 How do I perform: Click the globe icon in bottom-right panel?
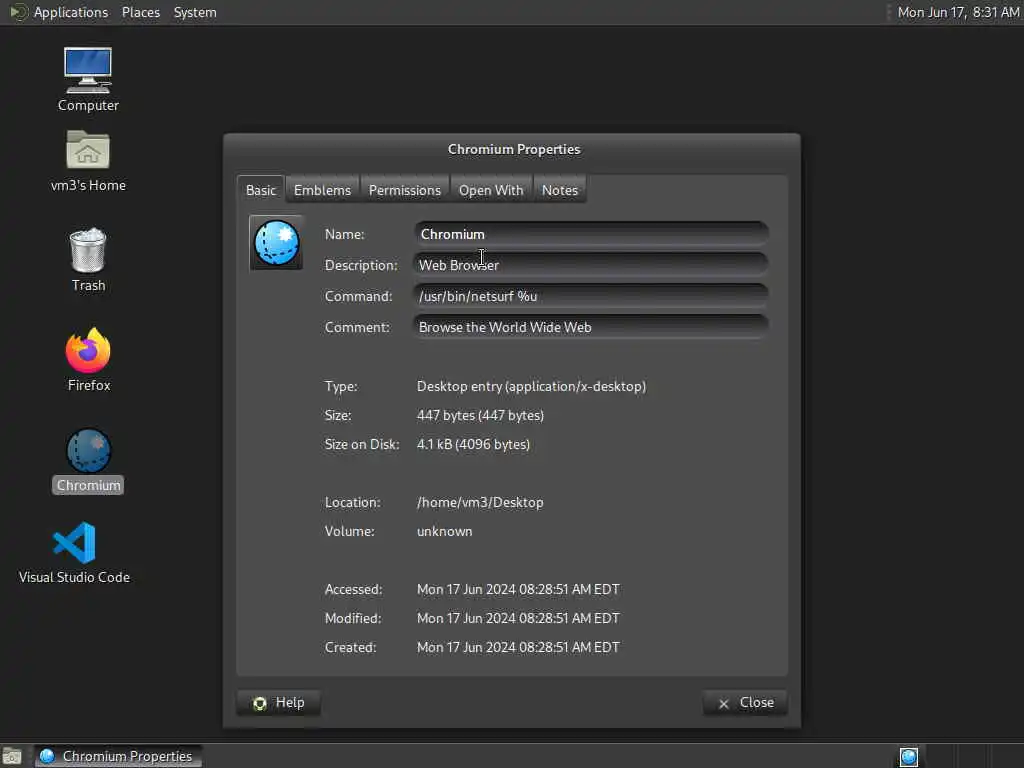point(908,756)
